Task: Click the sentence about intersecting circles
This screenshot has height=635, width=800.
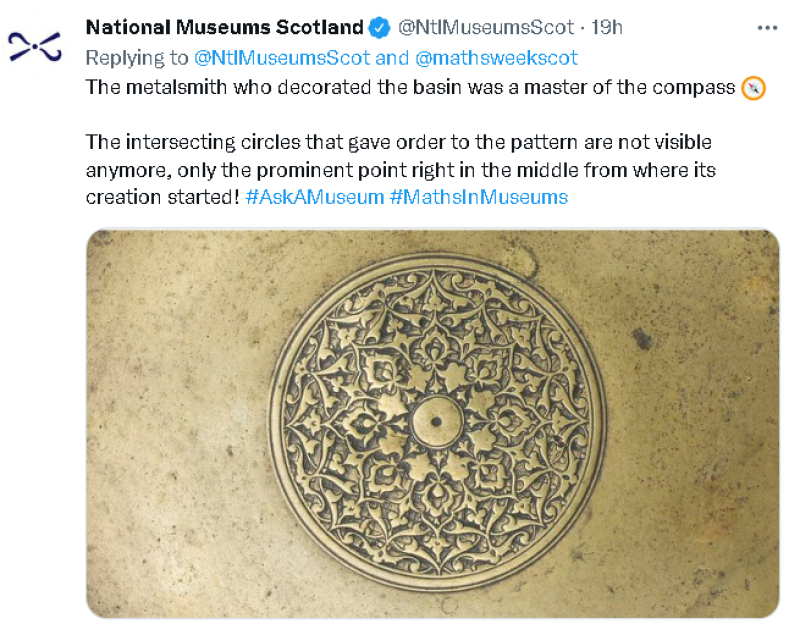Action: coord(401,169)
